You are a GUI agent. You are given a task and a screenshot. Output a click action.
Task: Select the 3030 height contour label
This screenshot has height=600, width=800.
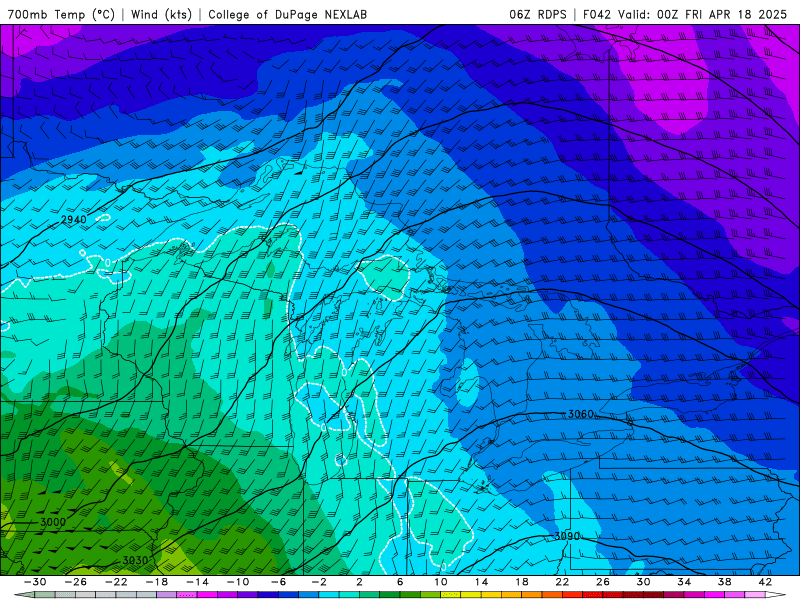(135, 560)
